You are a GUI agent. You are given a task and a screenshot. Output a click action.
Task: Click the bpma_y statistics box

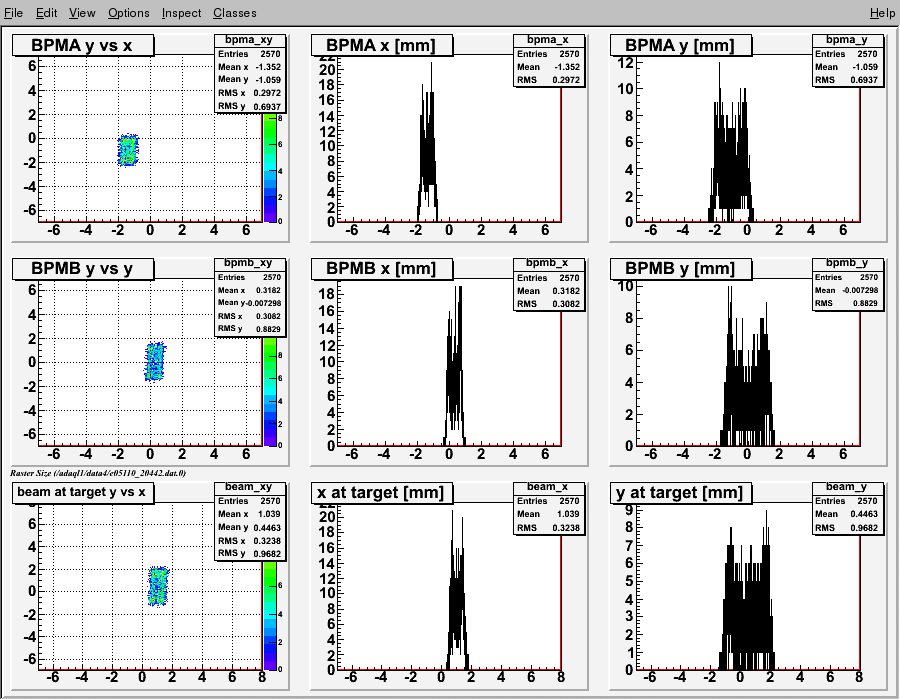tap(847, 61)
